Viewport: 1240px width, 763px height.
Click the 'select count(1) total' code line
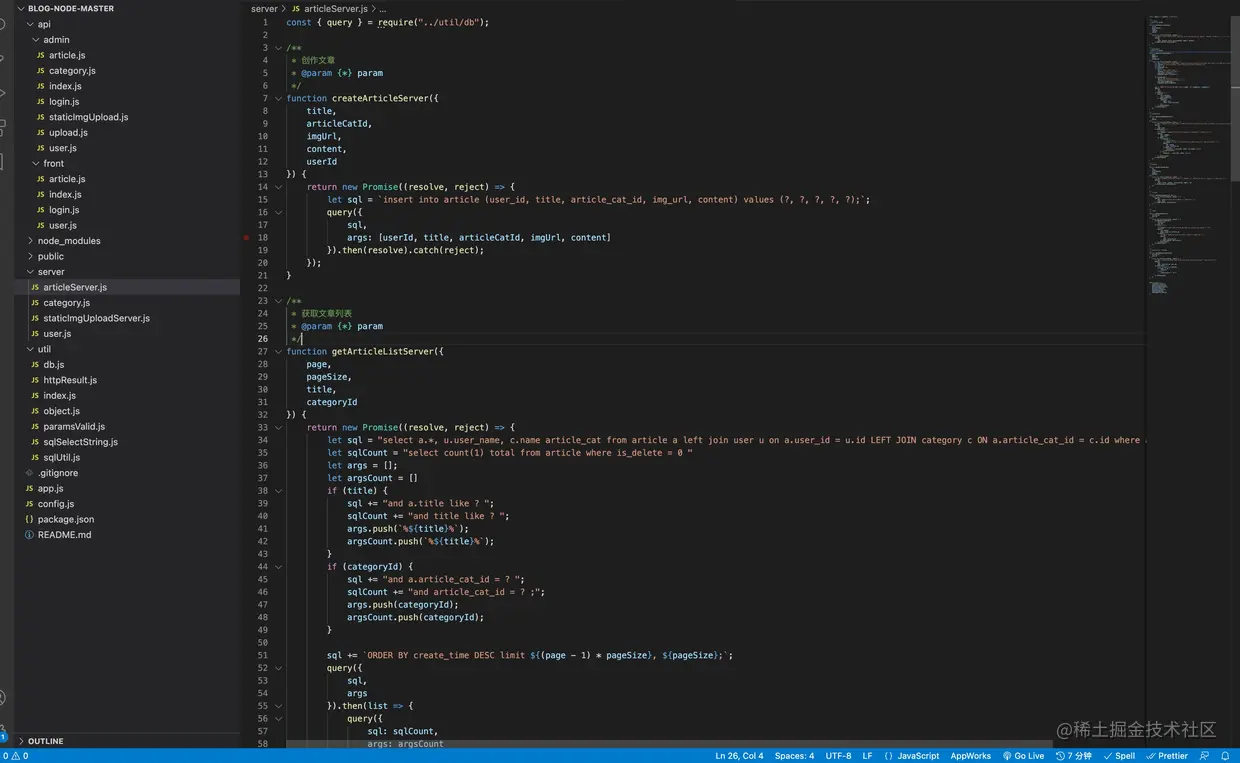click(510, 453)
